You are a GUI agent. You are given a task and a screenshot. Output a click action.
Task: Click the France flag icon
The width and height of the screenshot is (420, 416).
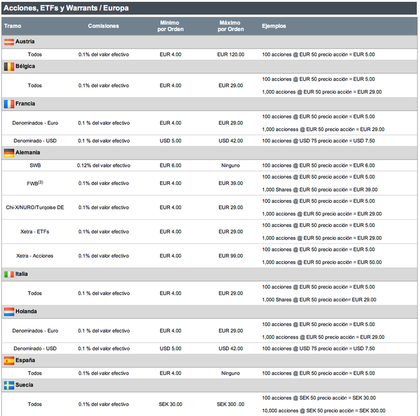point(9,104)
